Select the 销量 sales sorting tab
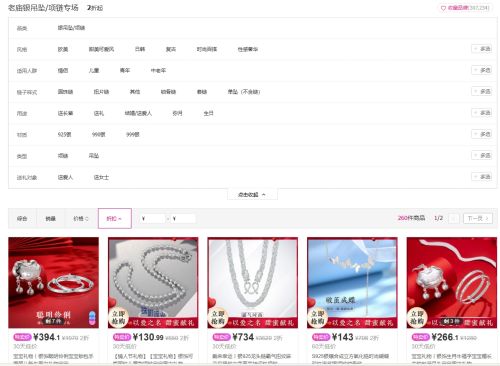Screen dimensions: 500x366 50,219
